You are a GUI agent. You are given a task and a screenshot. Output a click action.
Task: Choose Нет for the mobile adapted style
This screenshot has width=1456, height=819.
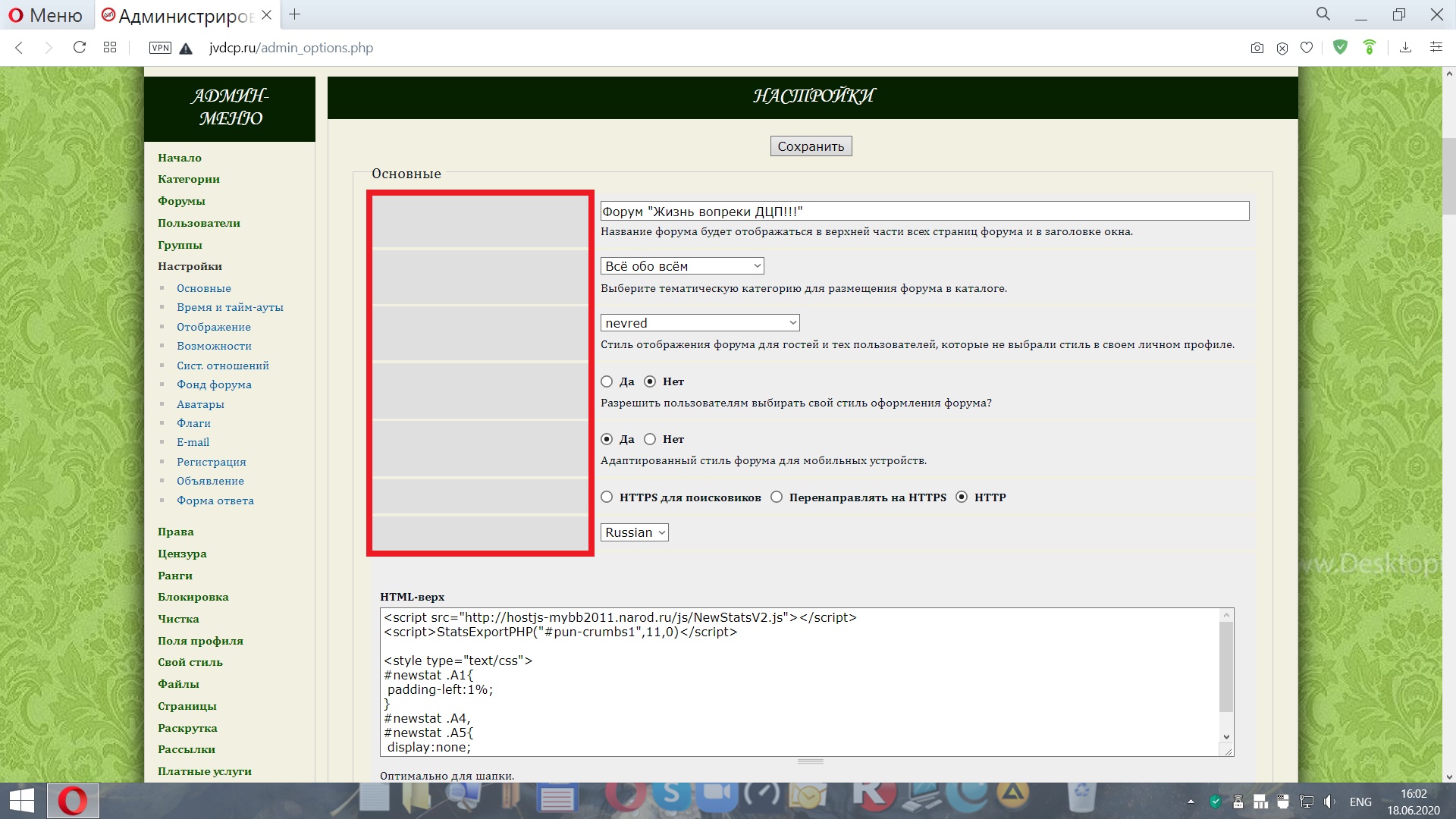pos(650,439)
